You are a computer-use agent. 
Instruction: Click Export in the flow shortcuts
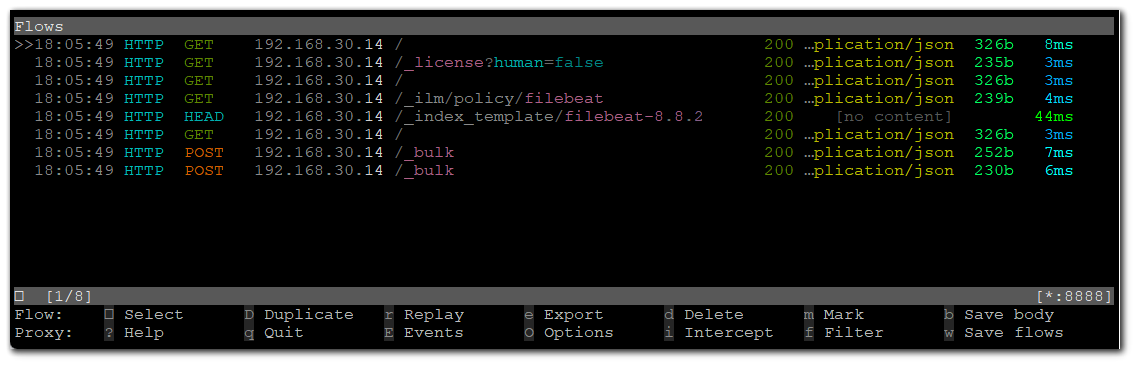point(573,315)
